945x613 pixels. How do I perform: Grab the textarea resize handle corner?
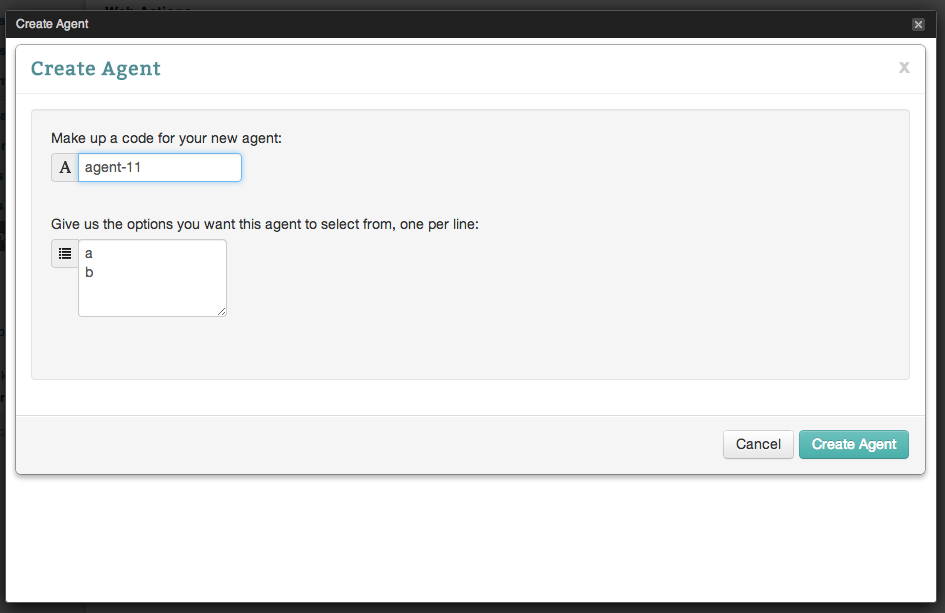pyautogui.click(x=222, y=312)
